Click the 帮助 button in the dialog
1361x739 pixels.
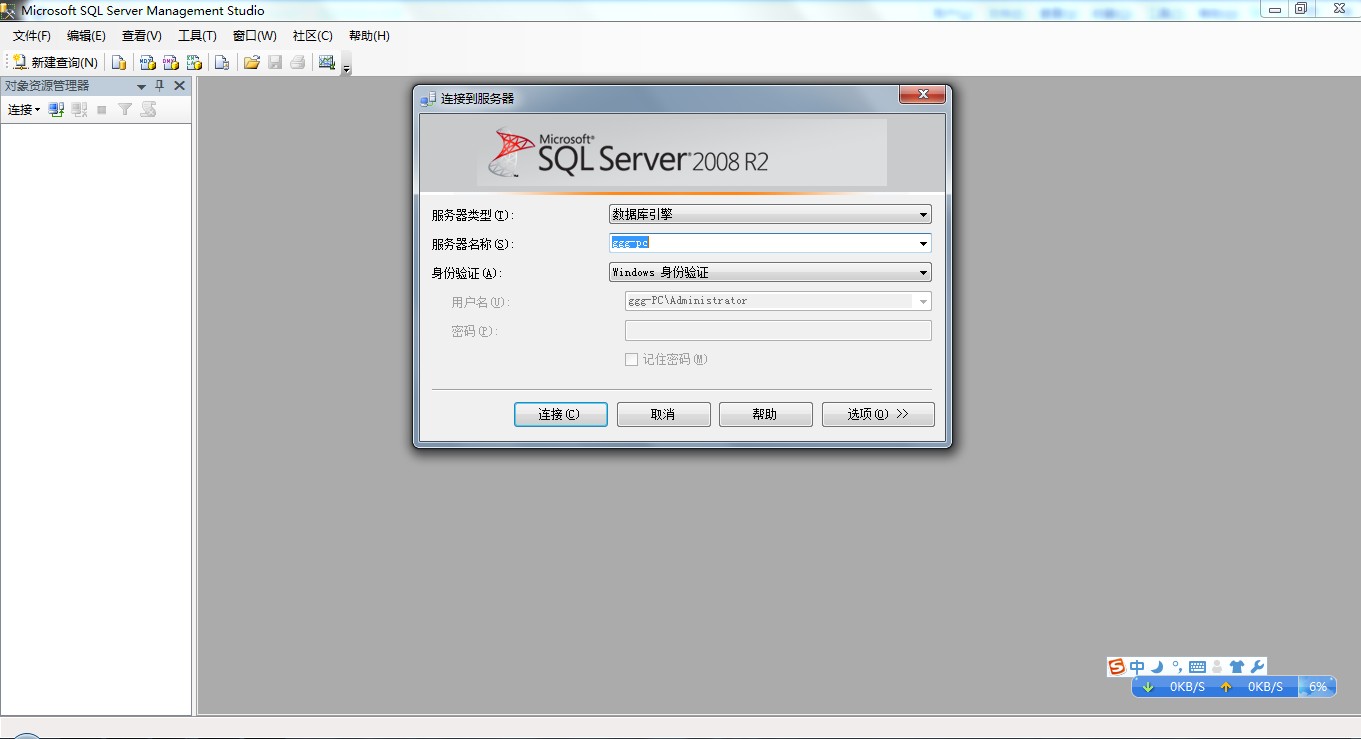pyautogui.click(x=766, y=414)
